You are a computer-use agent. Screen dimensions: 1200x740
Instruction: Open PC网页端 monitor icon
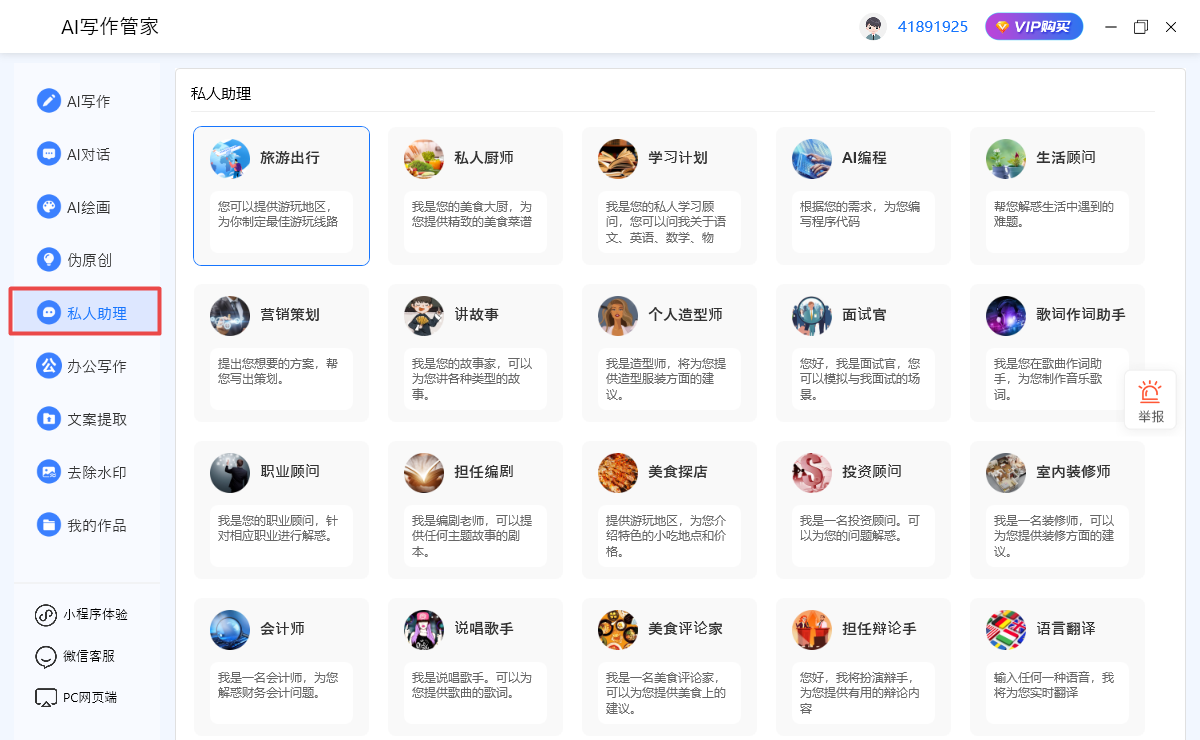pos(45,697)
